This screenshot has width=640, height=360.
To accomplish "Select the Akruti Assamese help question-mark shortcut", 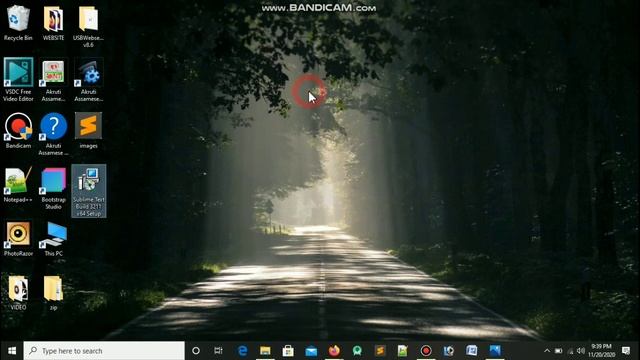I will (x=53, y=134).
